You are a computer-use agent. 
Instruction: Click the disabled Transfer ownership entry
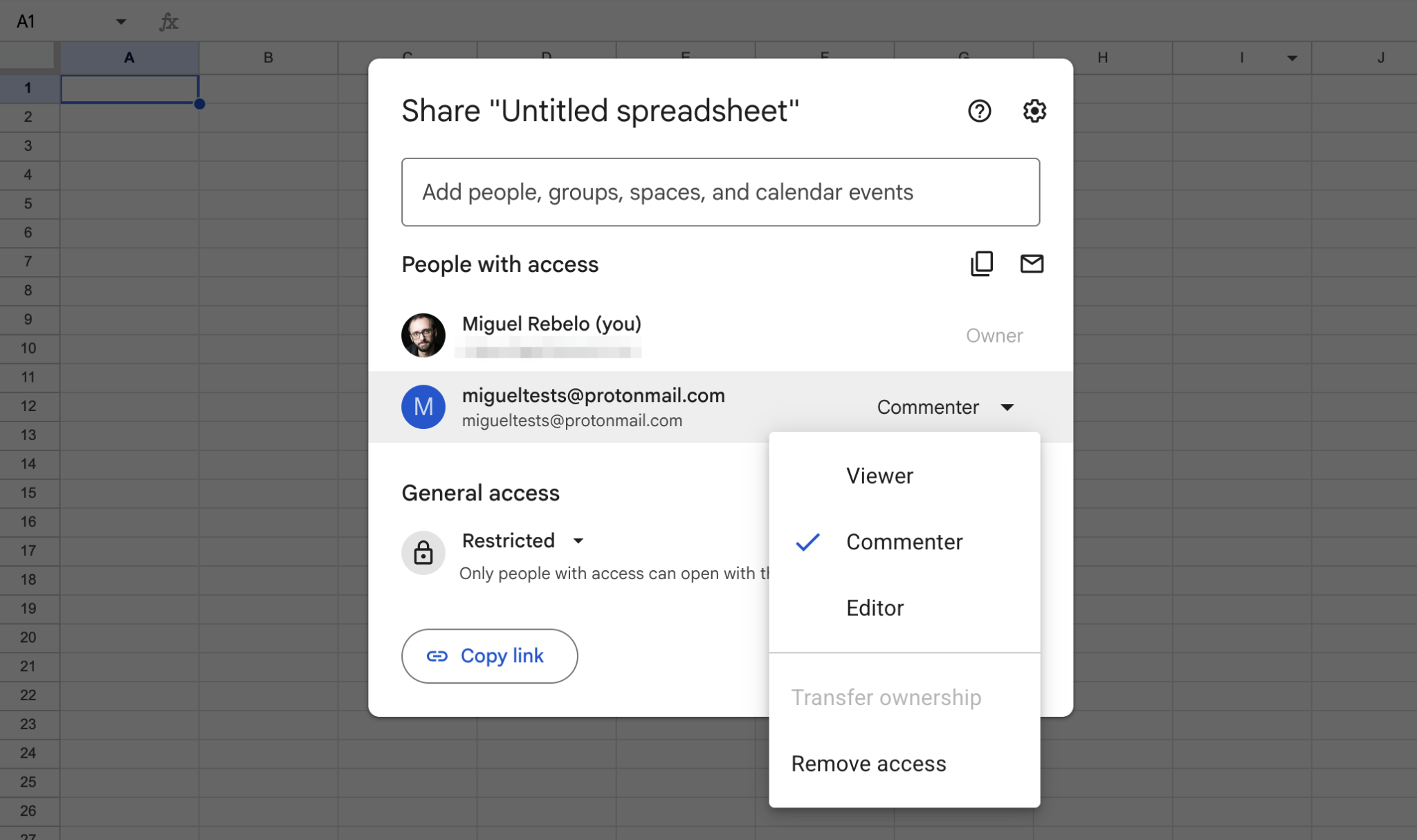pos(904,697)
